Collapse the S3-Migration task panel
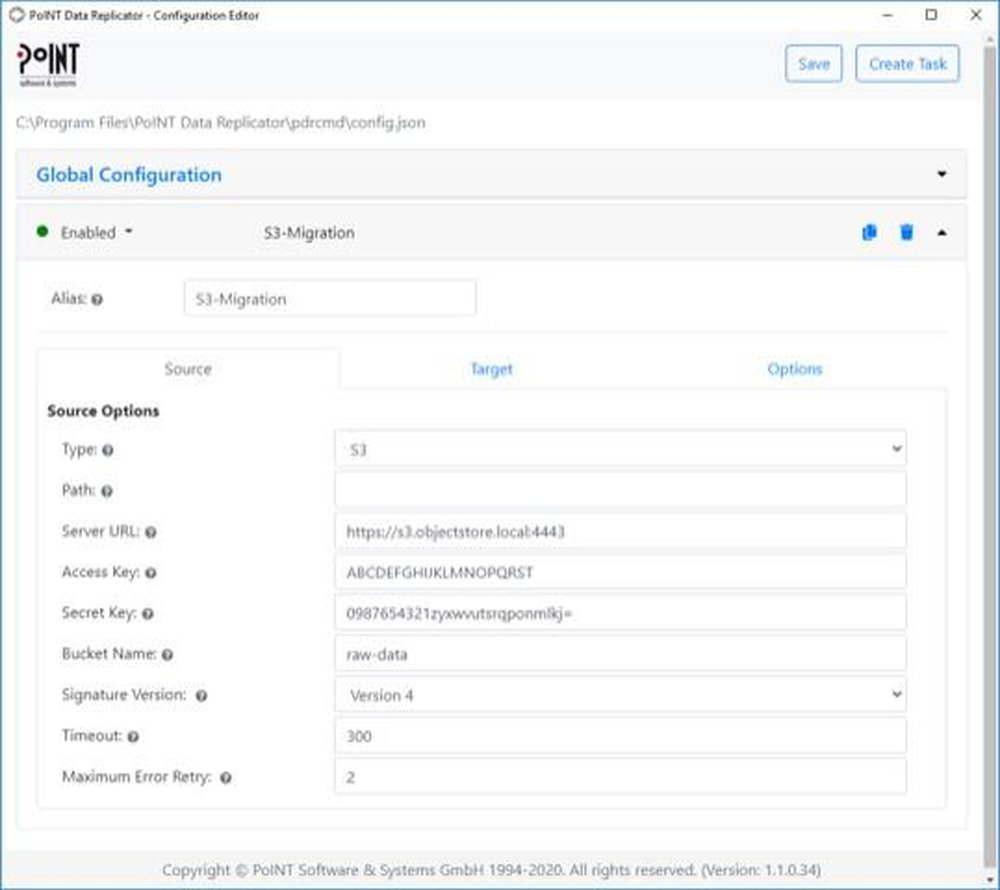The image size is (1000, 890). pos(941,233)
